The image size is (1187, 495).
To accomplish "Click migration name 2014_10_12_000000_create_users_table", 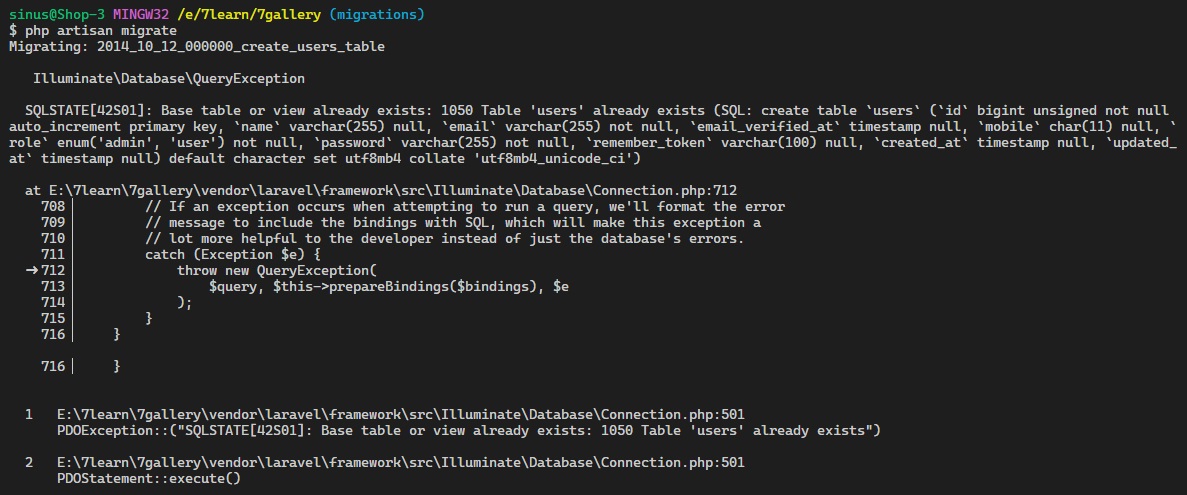I will click(241, 47).
